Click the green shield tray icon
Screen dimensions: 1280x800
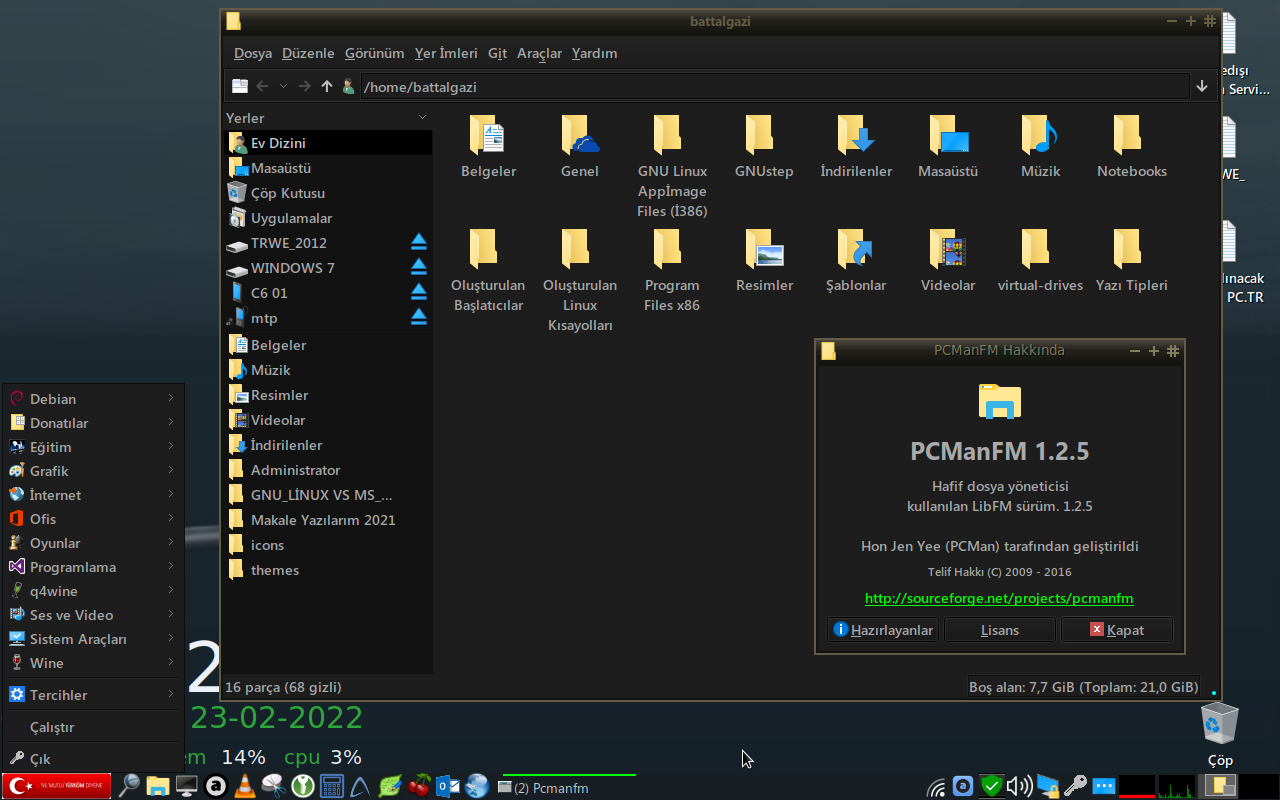[991, 786]
